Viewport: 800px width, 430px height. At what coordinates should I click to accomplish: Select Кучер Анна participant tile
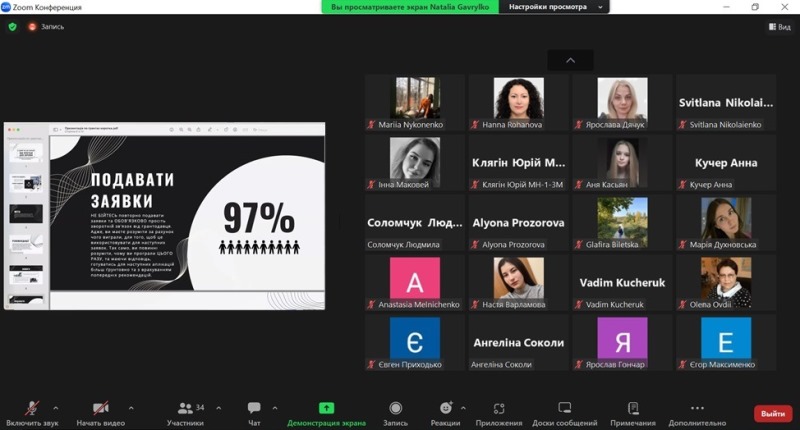pyautogui.click(x=726, y=163)
